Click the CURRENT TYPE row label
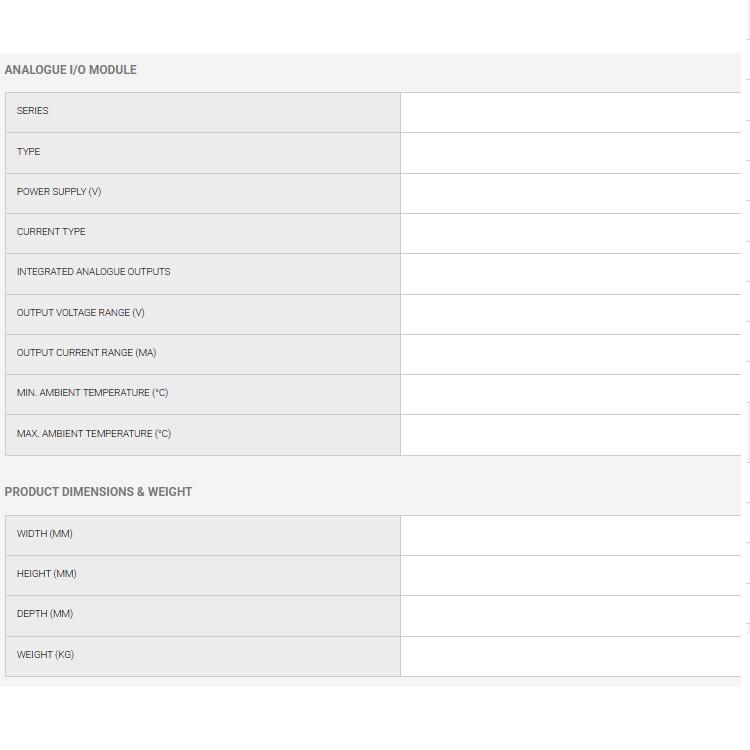 tap(51, 232)
